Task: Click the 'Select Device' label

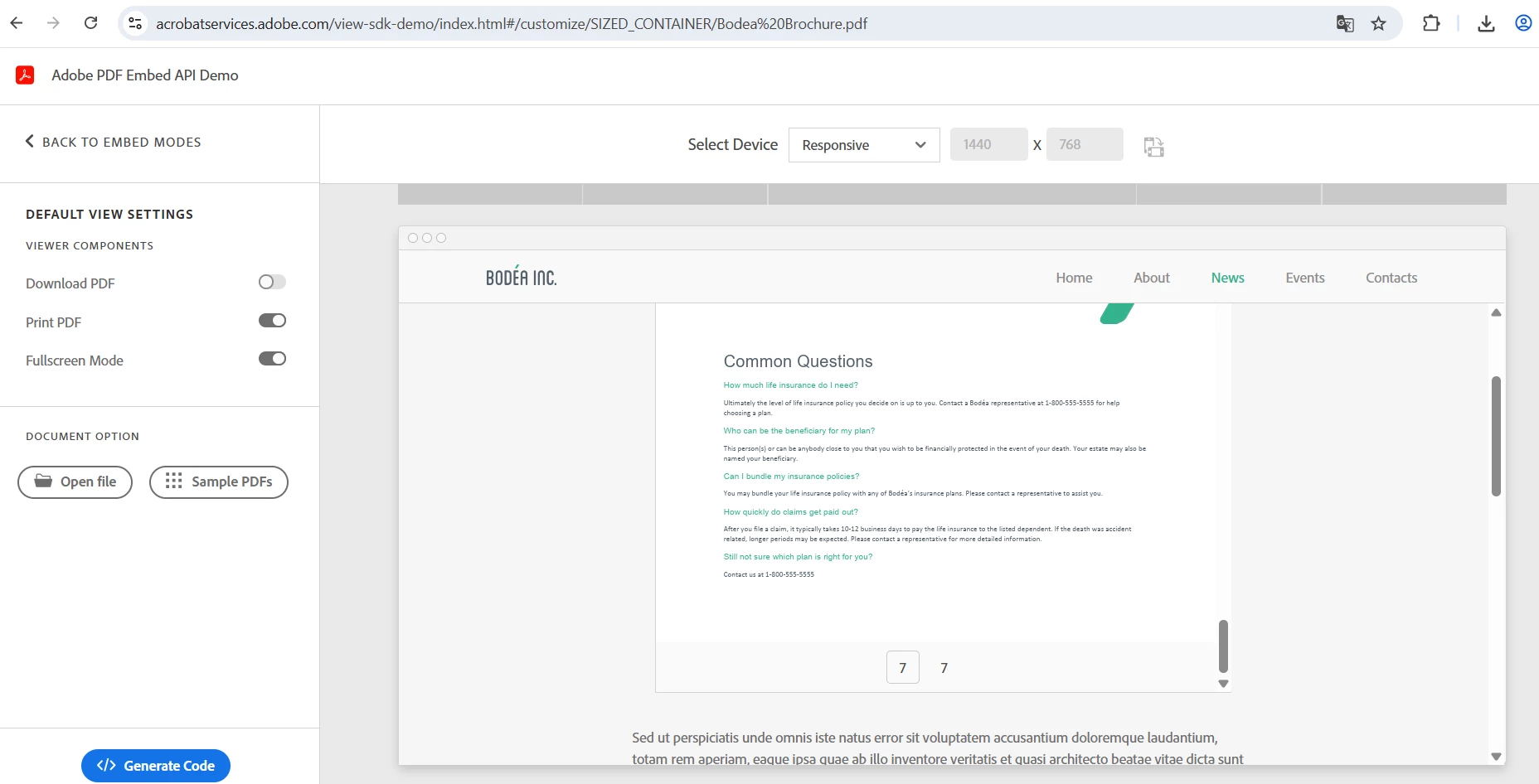Action: point(733,144)
